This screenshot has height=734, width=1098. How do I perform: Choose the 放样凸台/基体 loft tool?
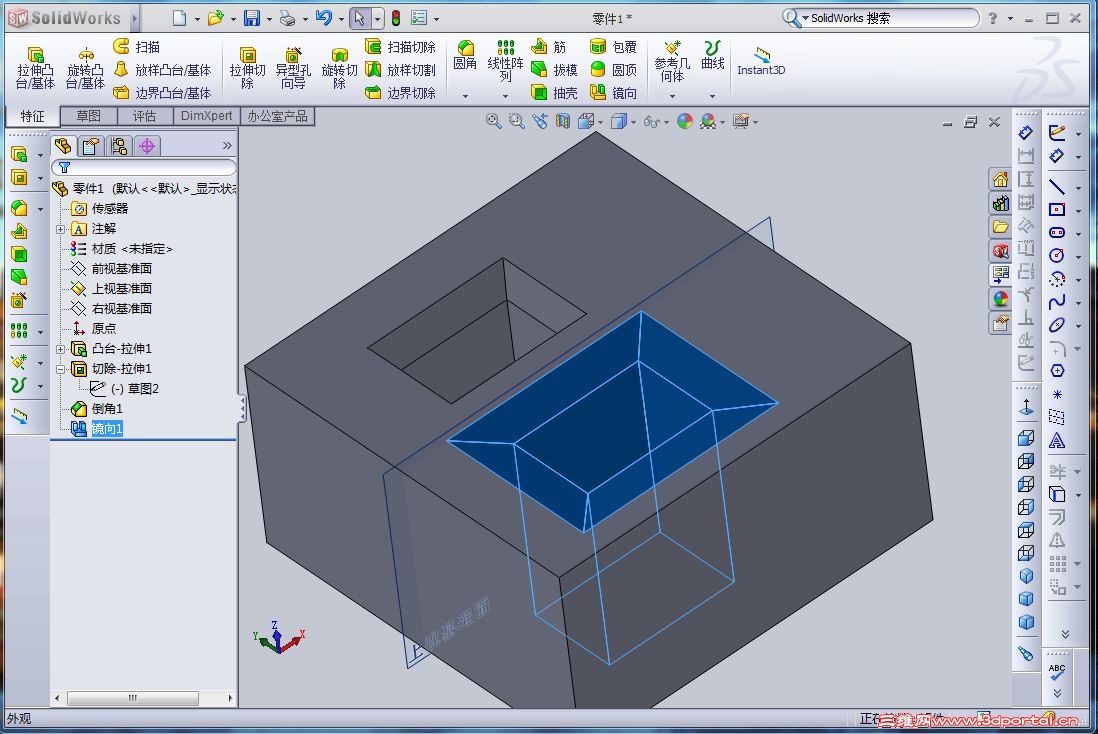click(162, 69)
